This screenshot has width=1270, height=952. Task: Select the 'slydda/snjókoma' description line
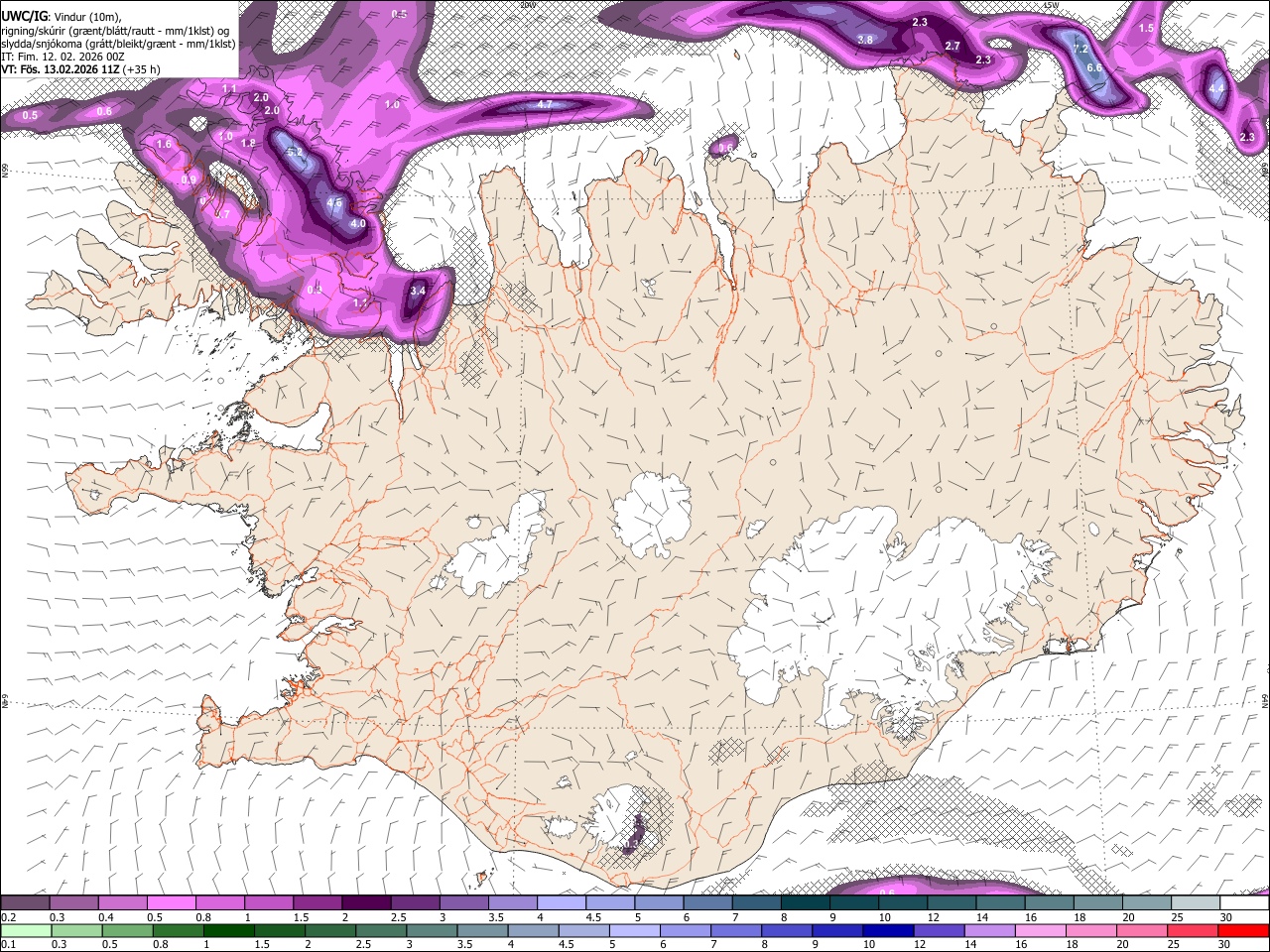[118, 44]
